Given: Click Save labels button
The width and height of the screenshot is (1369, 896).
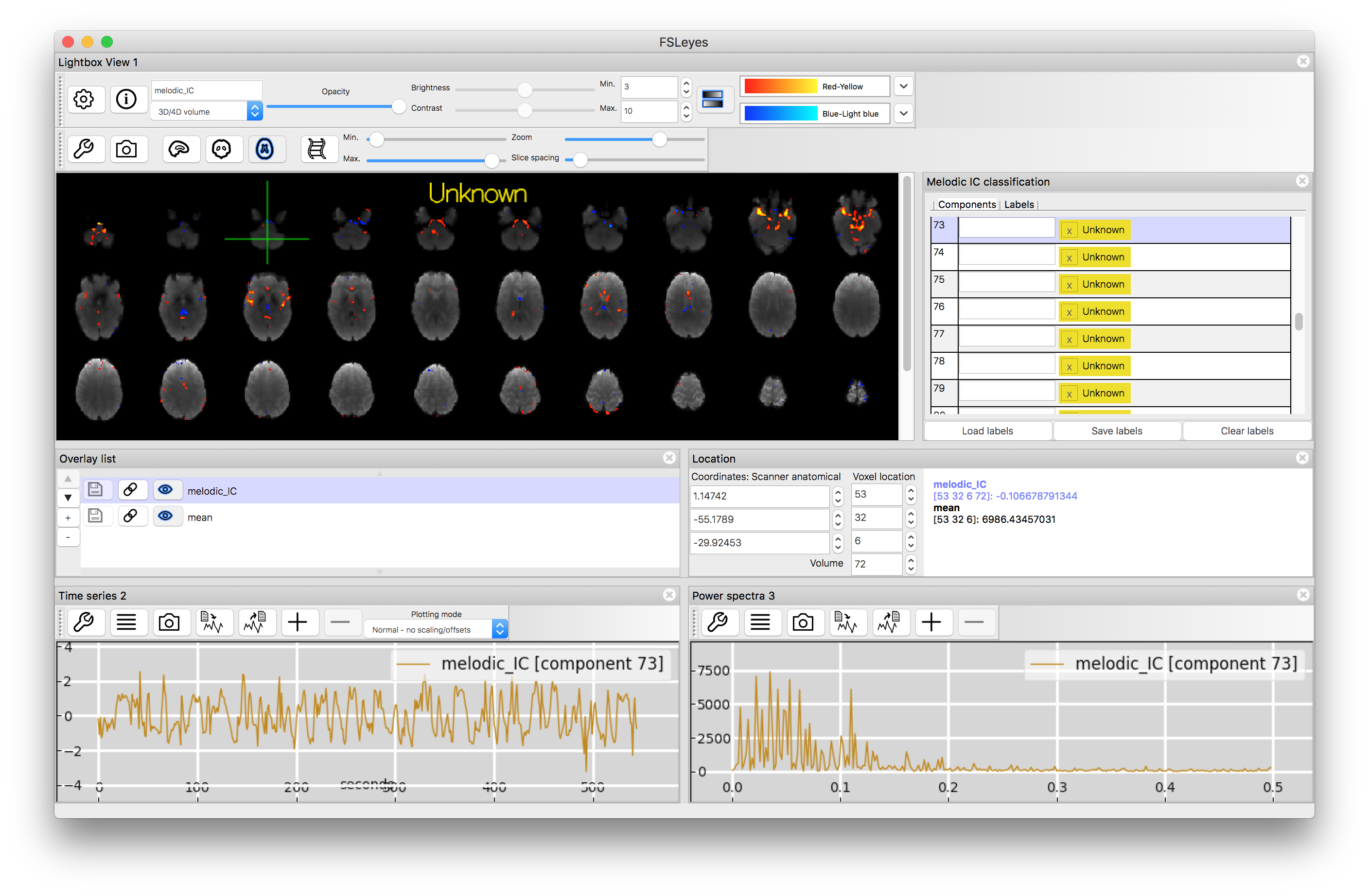Looking at the screenshot, I should coord(1117,431).
